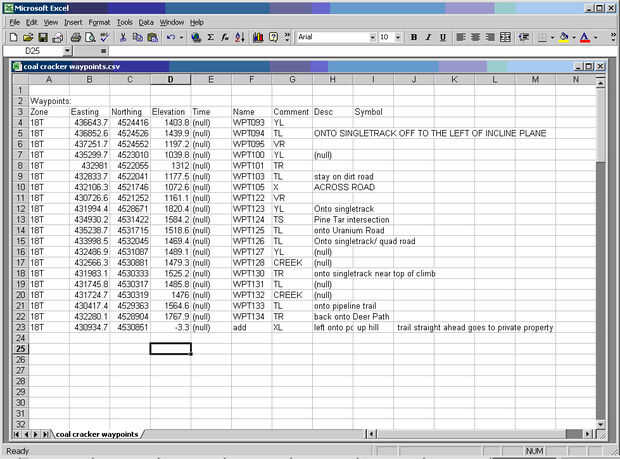The width and height of the screenshot is (620, 459).
Task: Click Merge and Center icon
Action: pos(505,37)
